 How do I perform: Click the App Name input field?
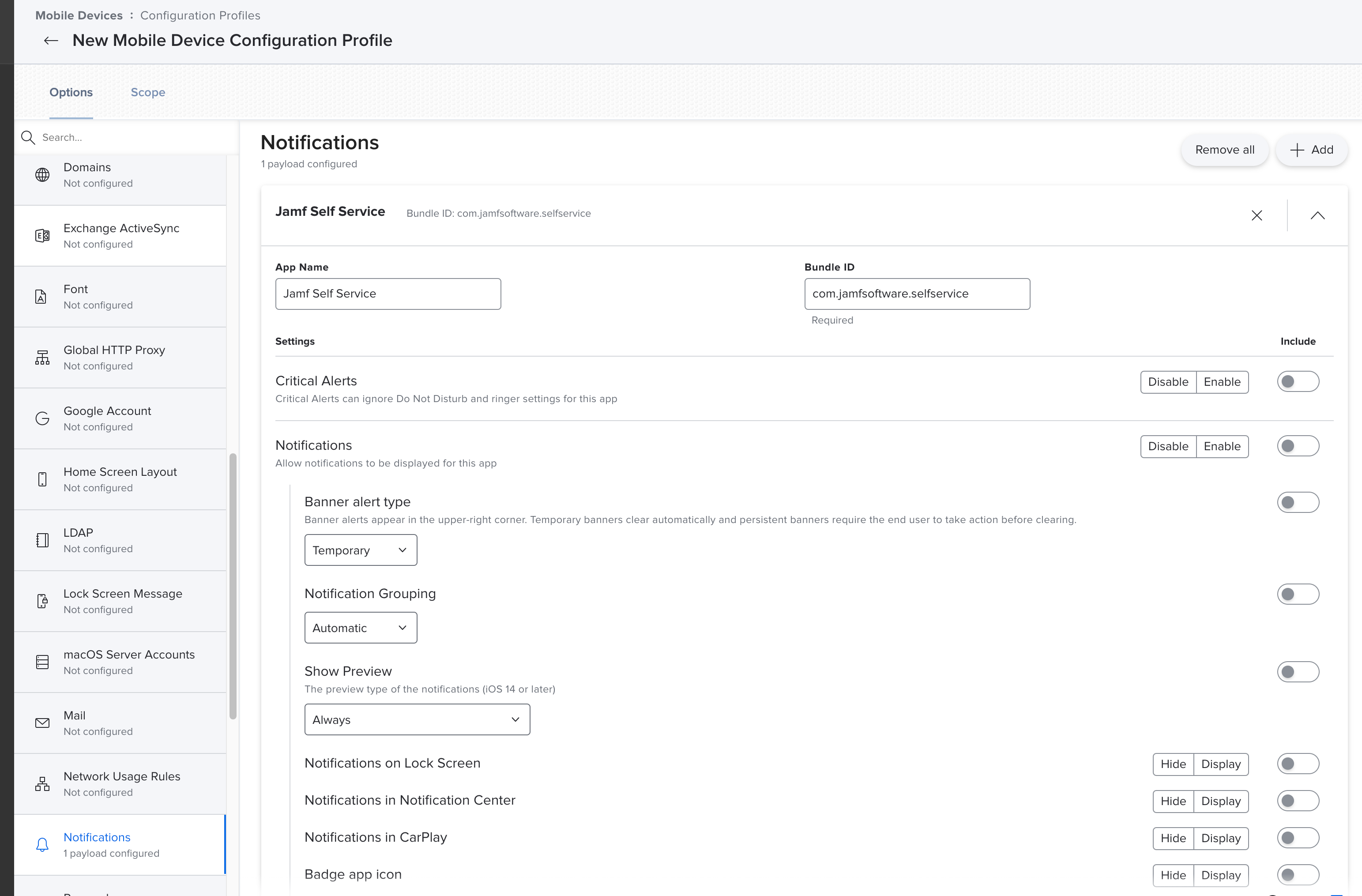pos(388,294)
